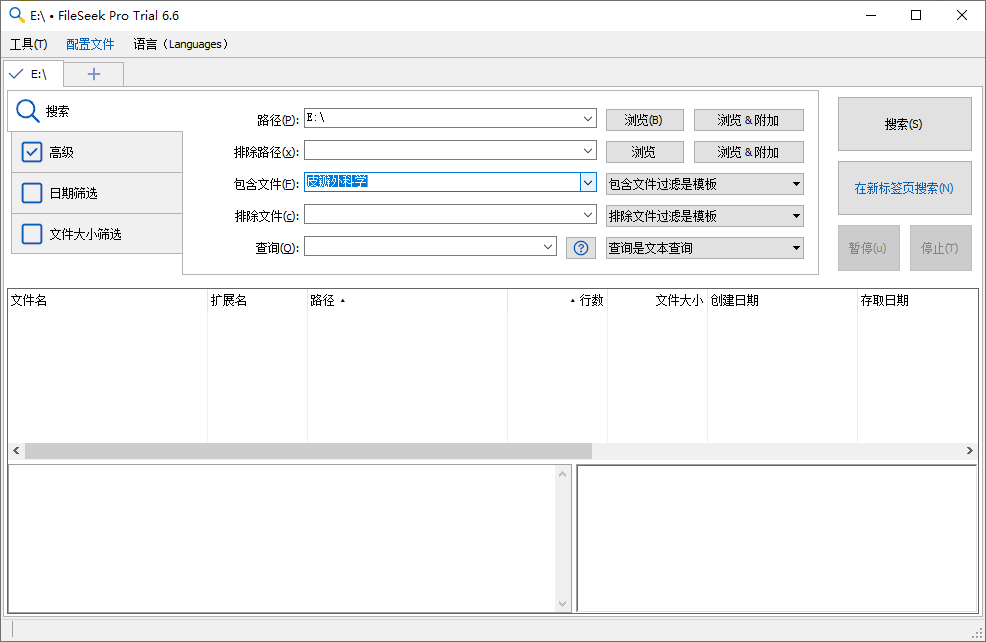Click horizontal scrollbar thumb of results list
986x642 pixels.
click(x=308, y=450)
